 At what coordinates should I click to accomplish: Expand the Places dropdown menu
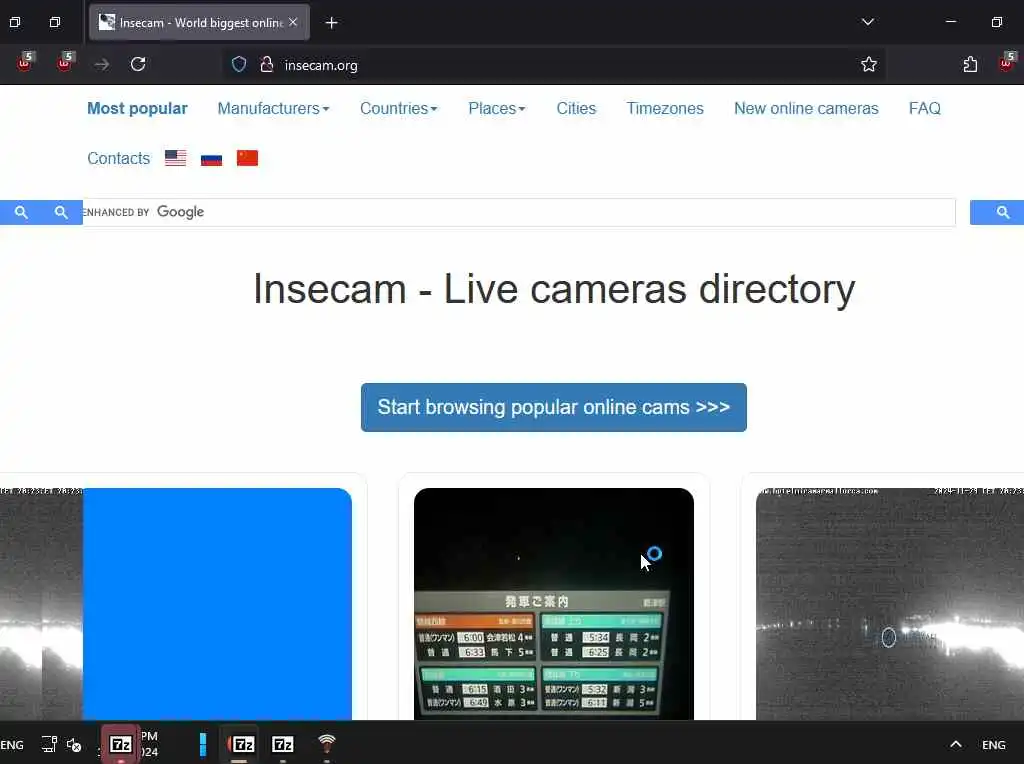click(496, 108)
